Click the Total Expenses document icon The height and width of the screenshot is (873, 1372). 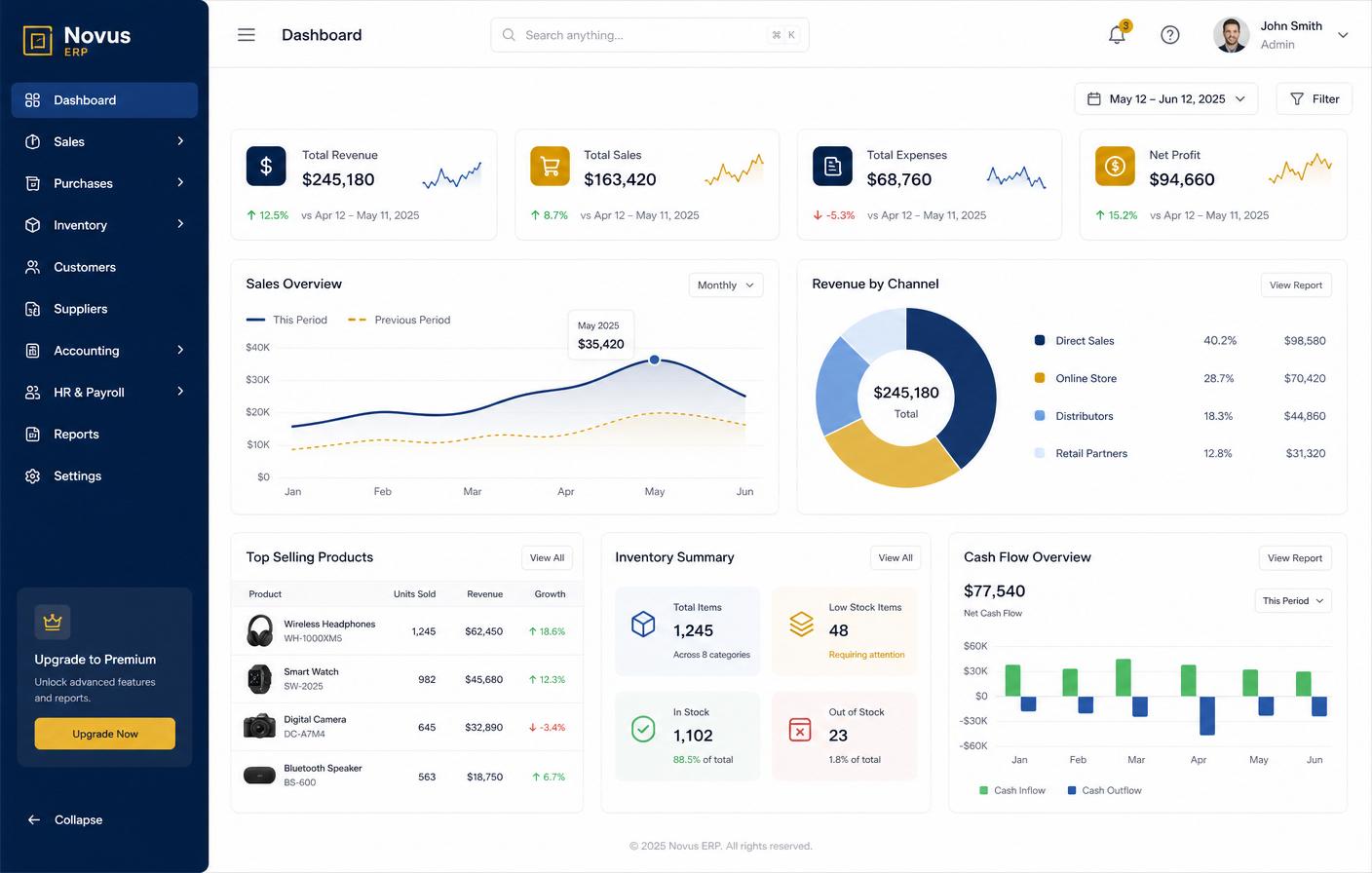[x=832, y=166]
